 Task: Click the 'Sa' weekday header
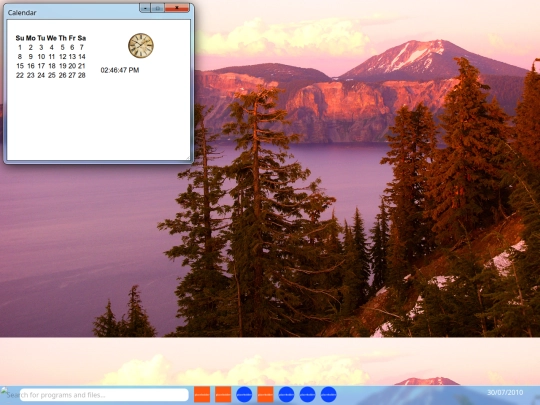point(82,38)
